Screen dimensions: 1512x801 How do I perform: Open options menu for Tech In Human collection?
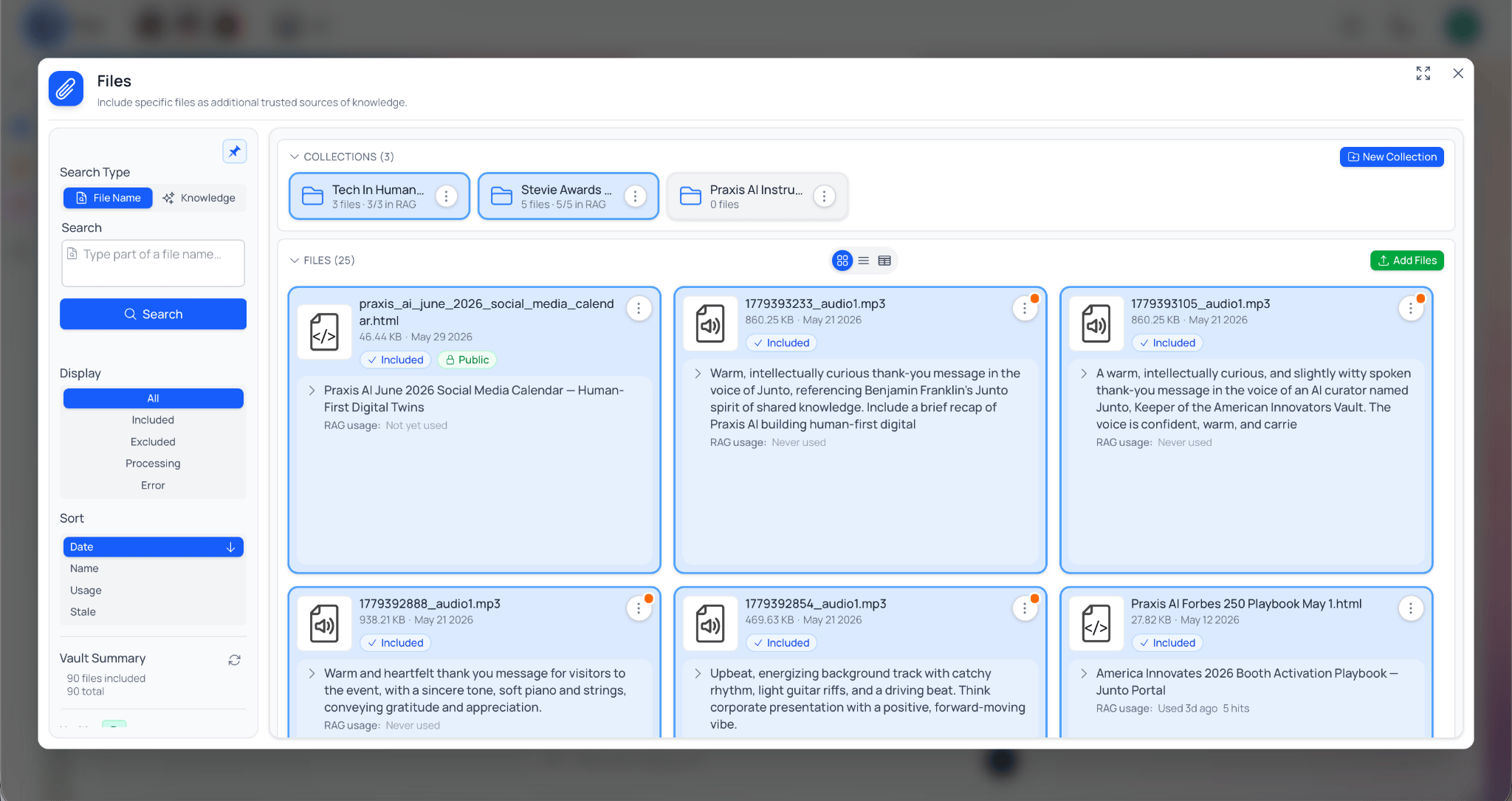(446, 196)
